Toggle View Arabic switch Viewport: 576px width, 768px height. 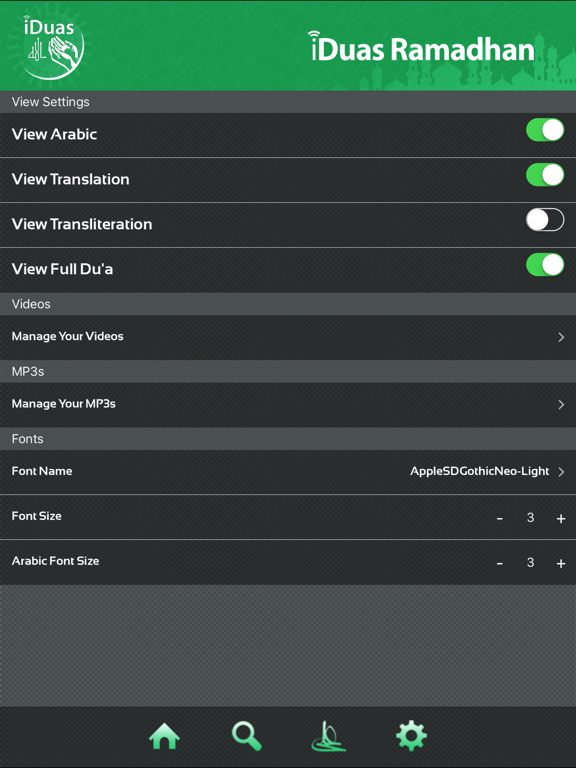point(545,130)
